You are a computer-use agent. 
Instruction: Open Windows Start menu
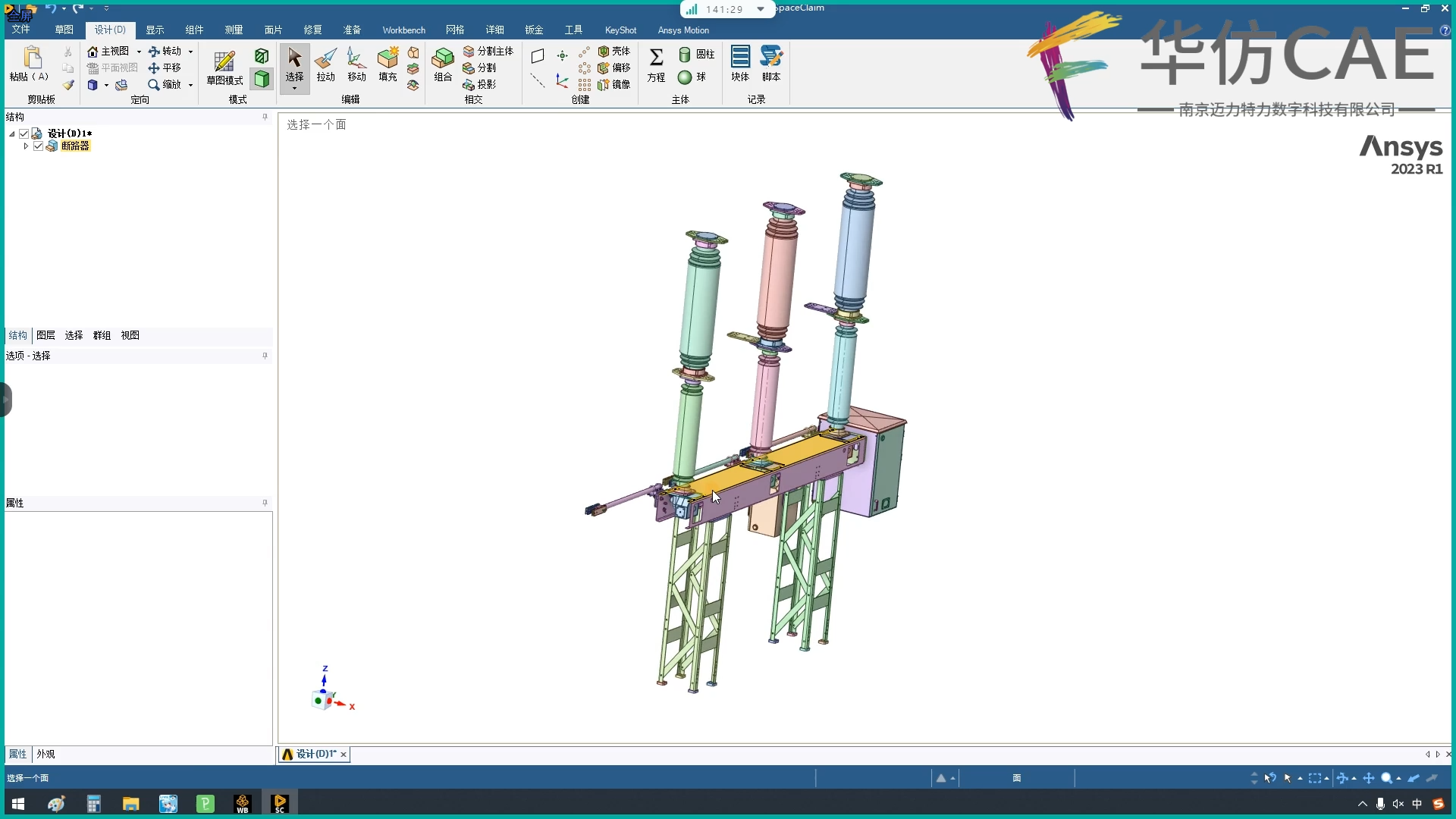[x=18, y=804]
